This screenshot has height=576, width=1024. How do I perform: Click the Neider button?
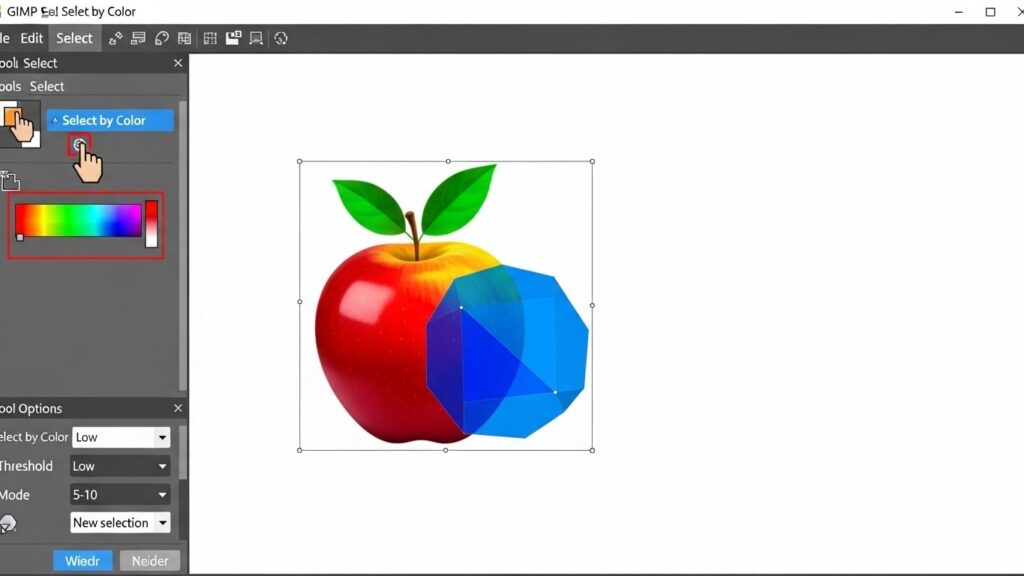coord(149,560)
